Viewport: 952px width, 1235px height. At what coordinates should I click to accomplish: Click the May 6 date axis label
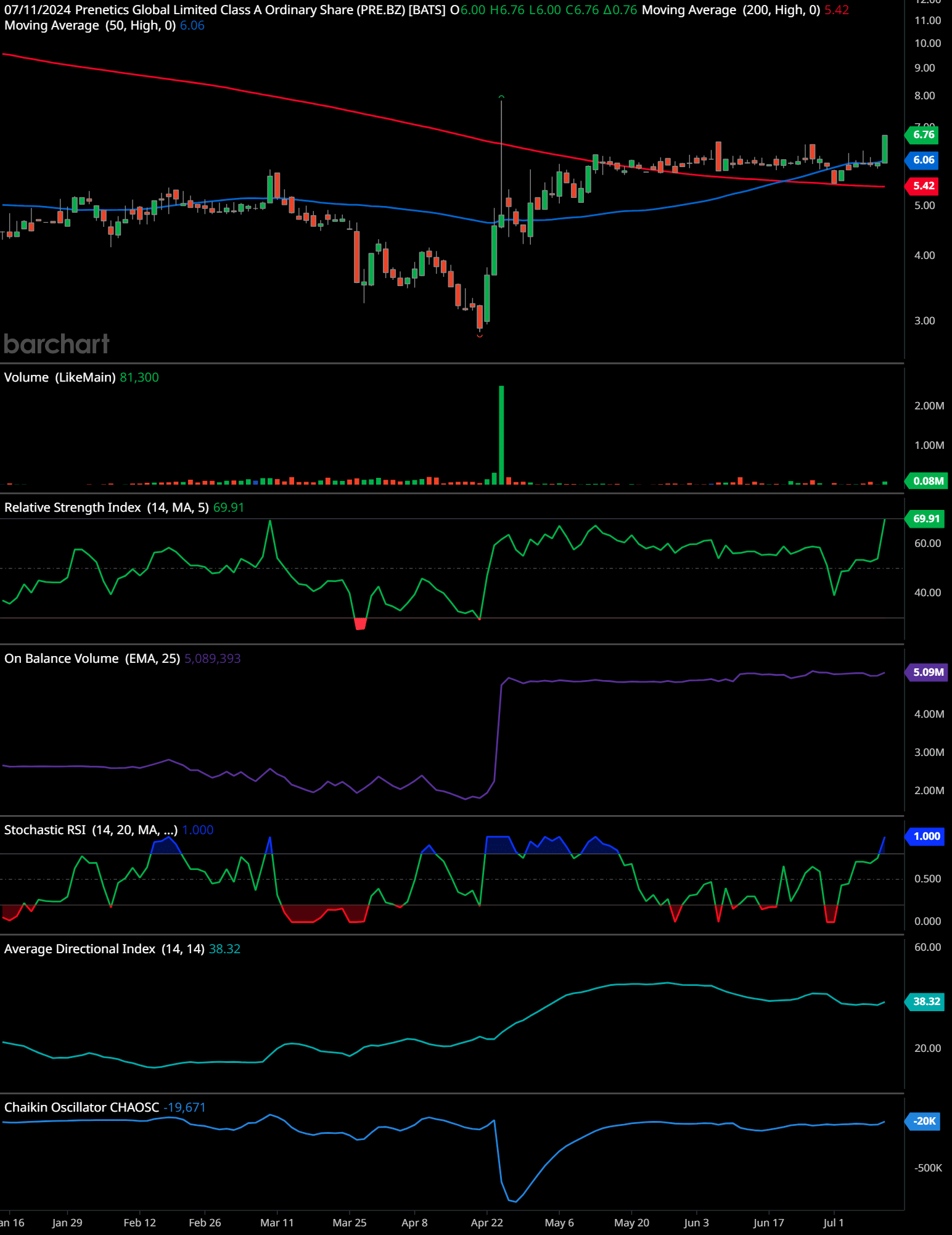click(x=559, y=1223)
